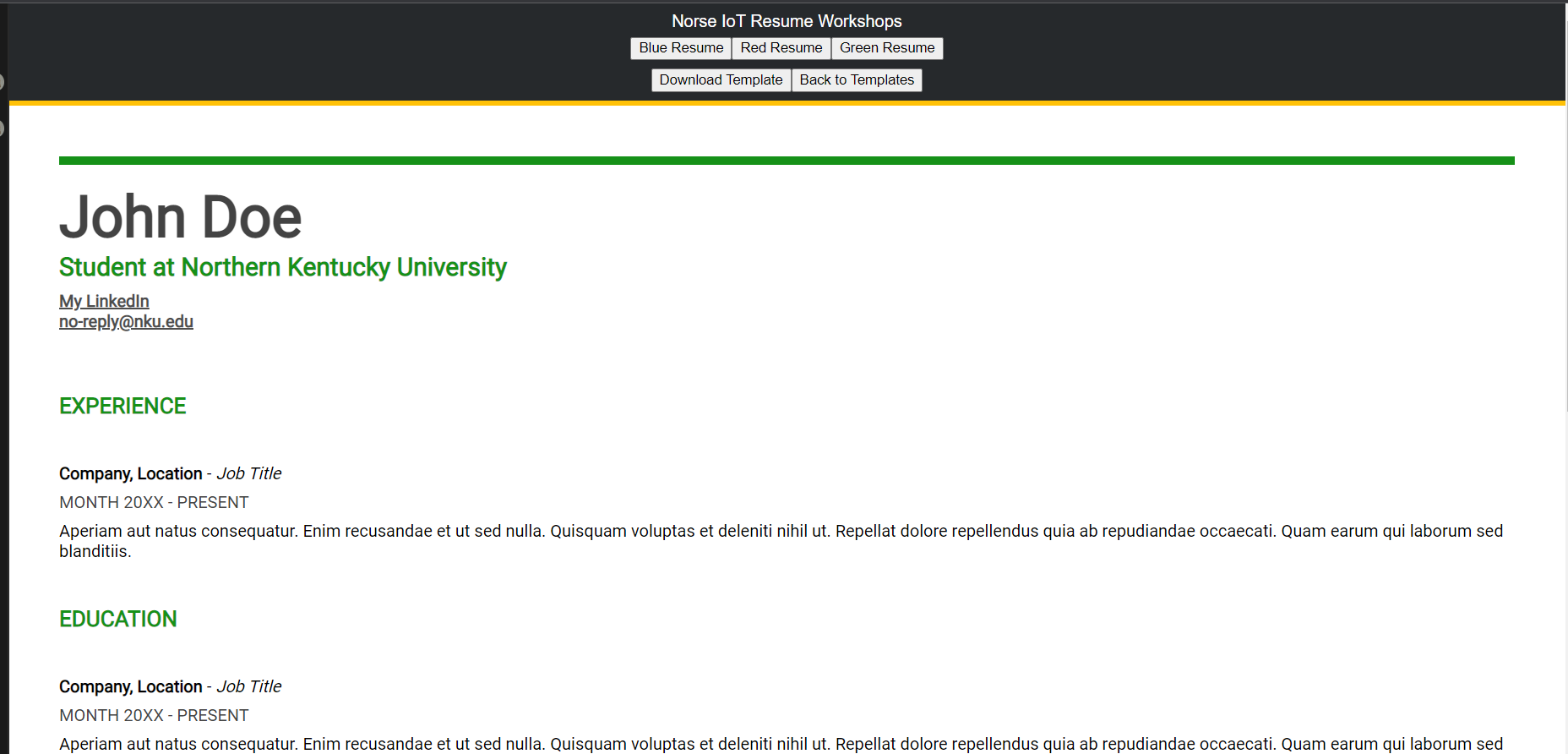The image size is (1568, 754).
Task: Click Company, Location under Education
Action: pyautogui.click(x=130, y=687)
